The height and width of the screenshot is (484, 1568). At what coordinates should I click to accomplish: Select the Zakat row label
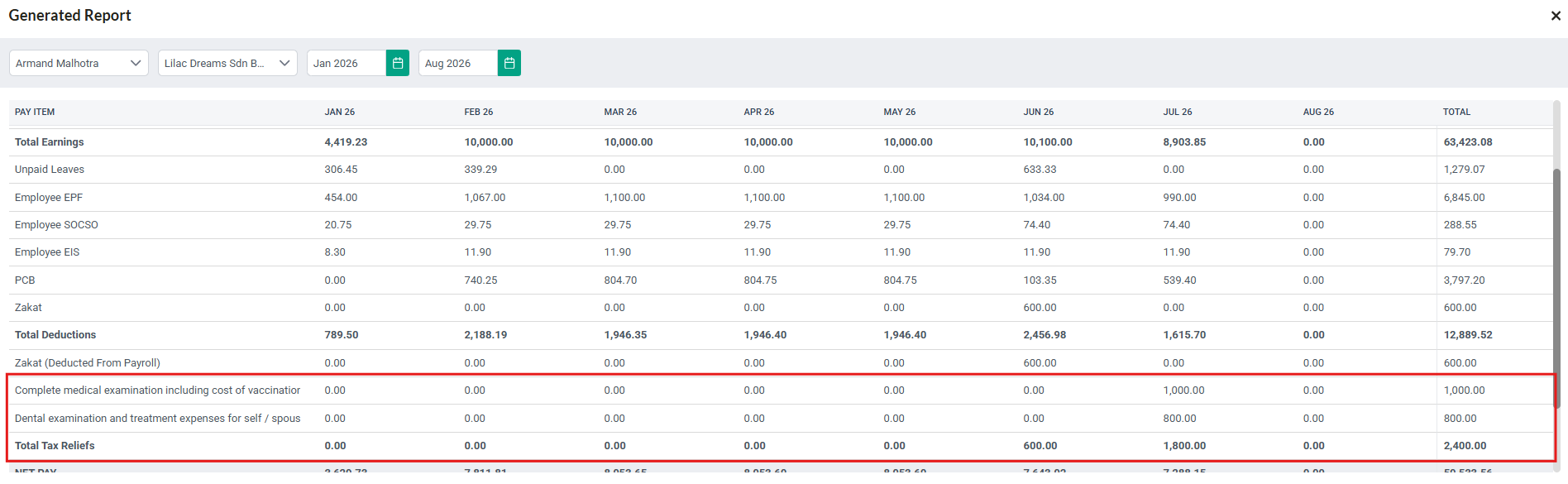pos(28,308)
